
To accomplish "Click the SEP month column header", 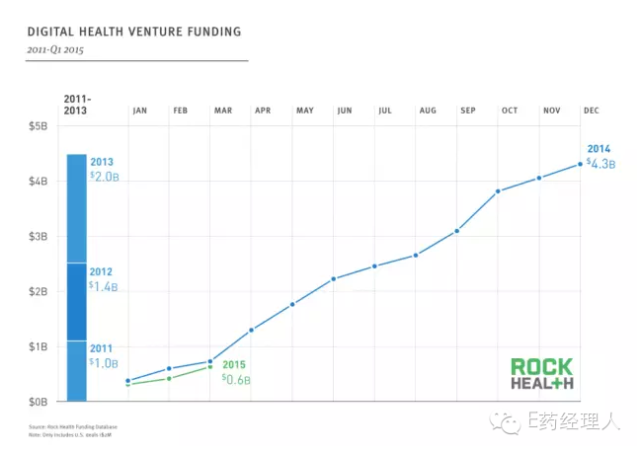I will [468, 110].
